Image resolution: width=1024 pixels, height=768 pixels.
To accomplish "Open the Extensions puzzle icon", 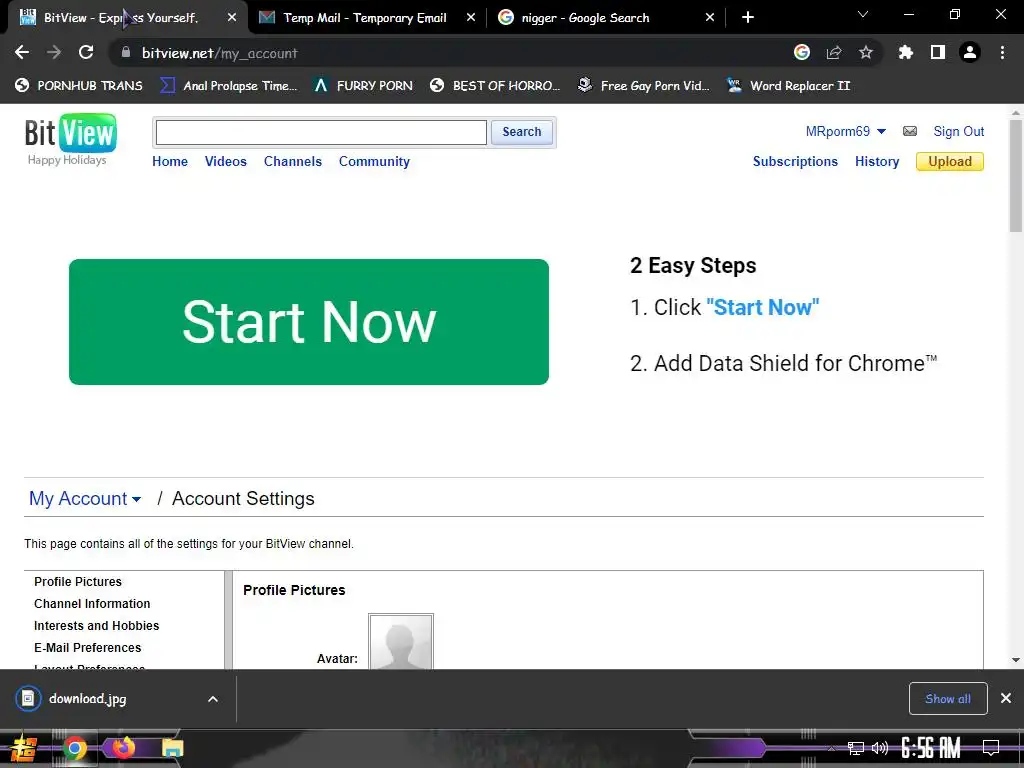I will click(906, 53).
